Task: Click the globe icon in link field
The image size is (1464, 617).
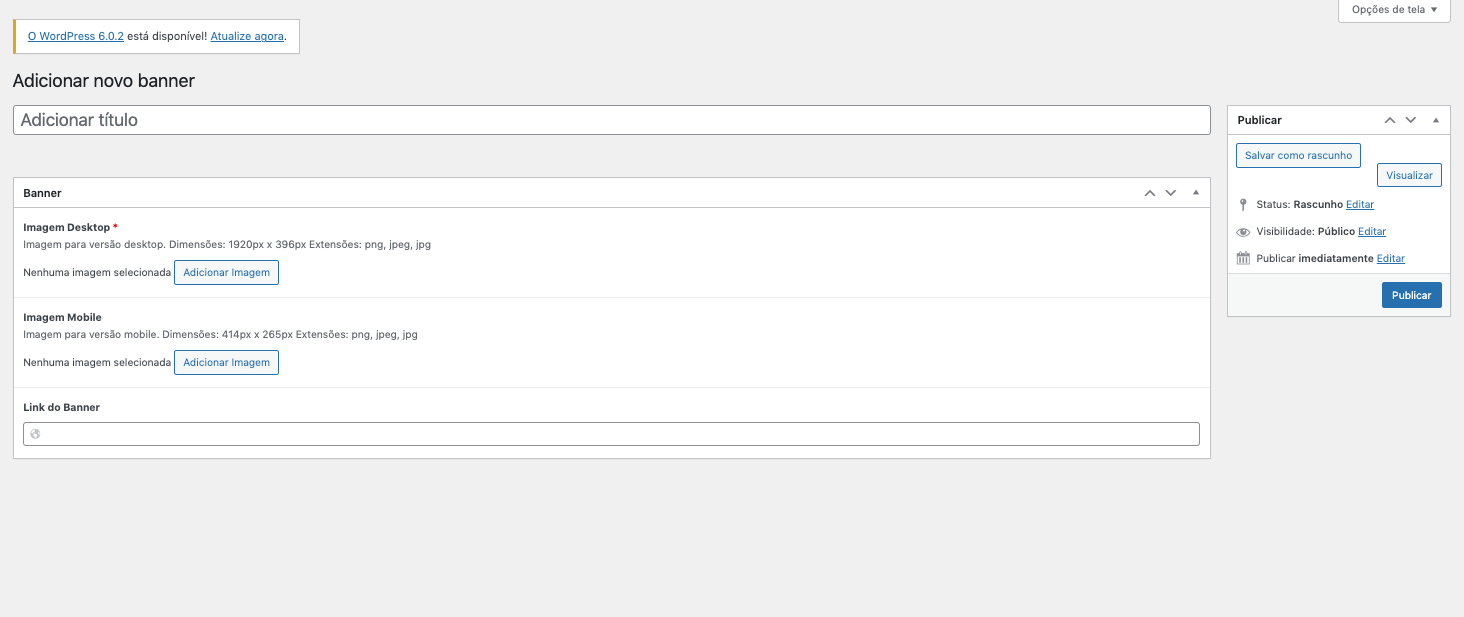Action: (x=36, y=434)
